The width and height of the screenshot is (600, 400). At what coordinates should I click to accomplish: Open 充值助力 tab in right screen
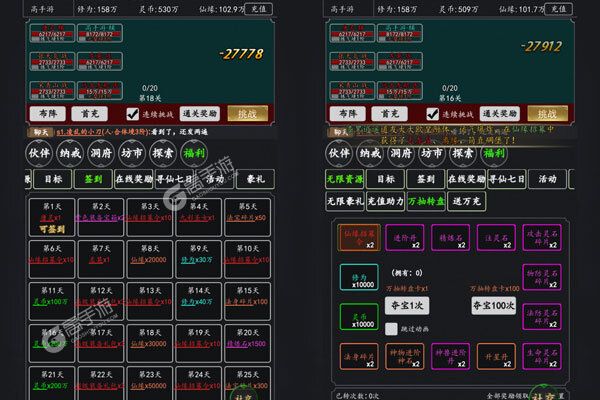pos(385,201)
